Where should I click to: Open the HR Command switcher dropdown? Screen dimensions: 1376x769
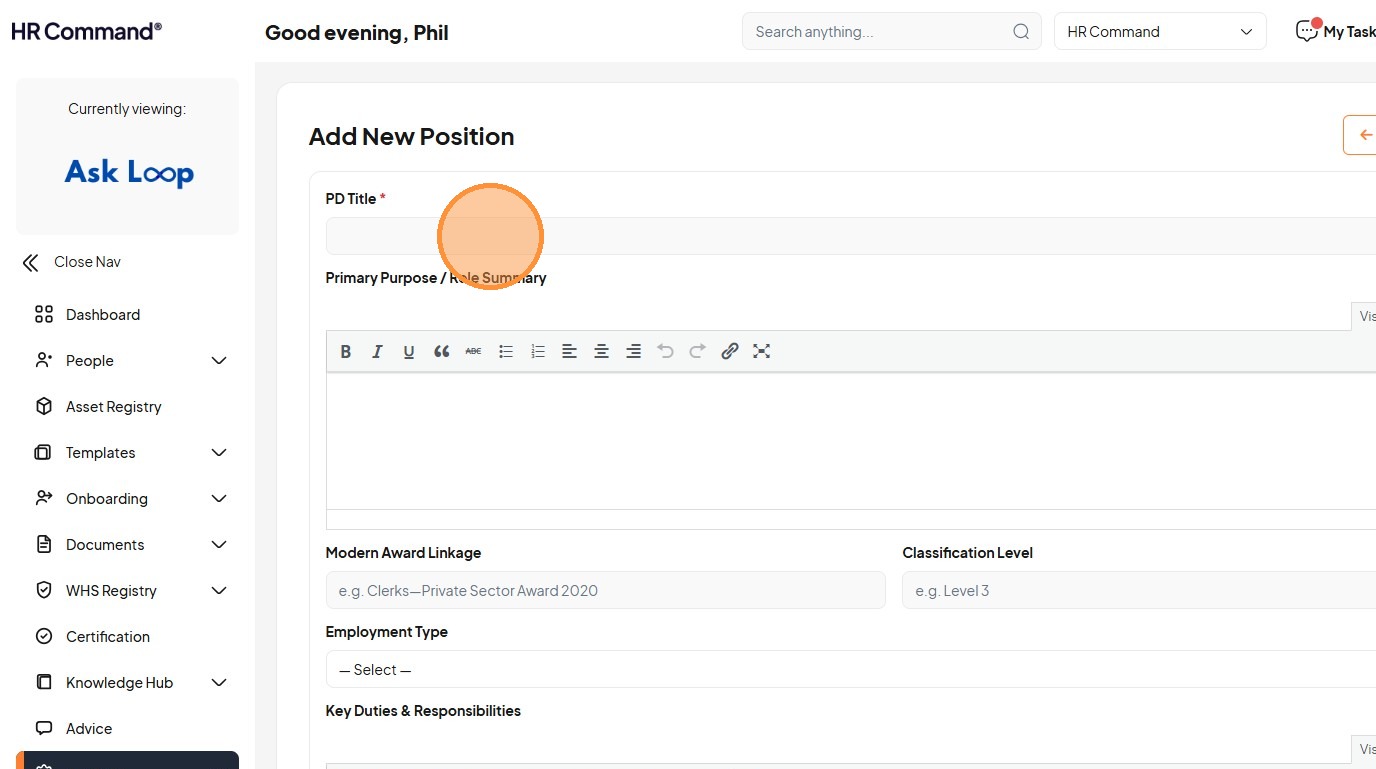[x=1160, y=32]
